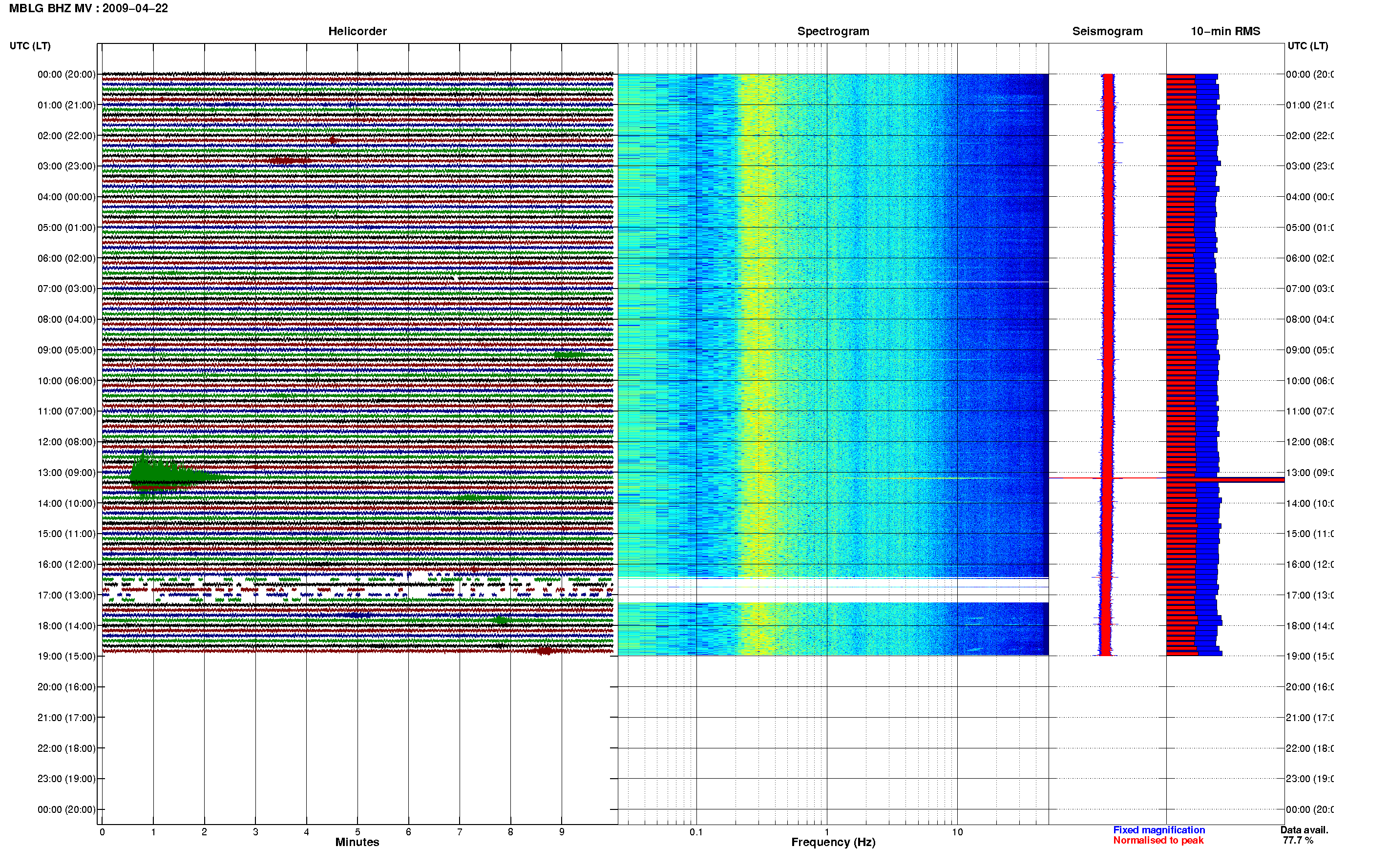Click the right '19:00' time label
Image resolution: width=1389 pixels, height=868 pixels.
tap(1310, 656)
